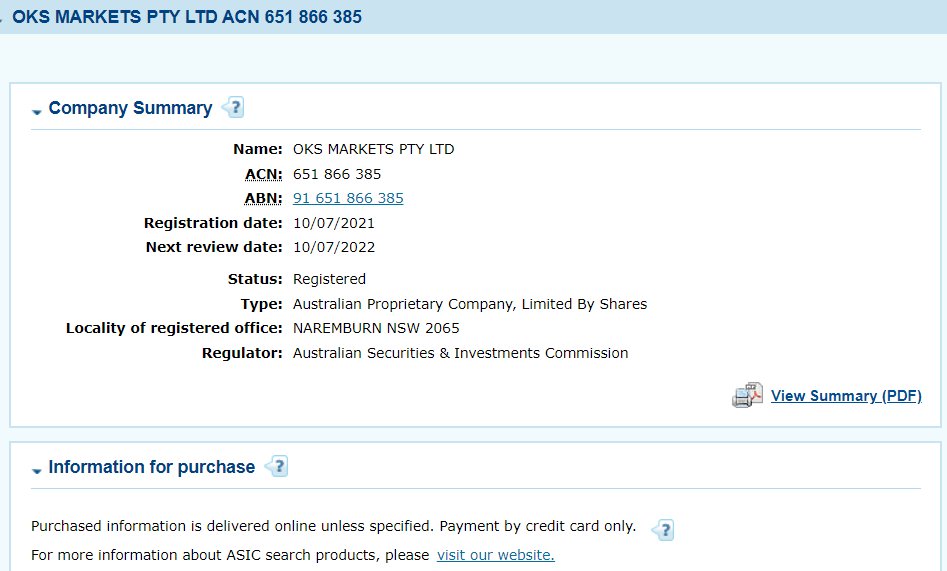Screen dimensions: 947x571
Task: Collapse the Information for purchase arrow
Action: coord(37,470)
